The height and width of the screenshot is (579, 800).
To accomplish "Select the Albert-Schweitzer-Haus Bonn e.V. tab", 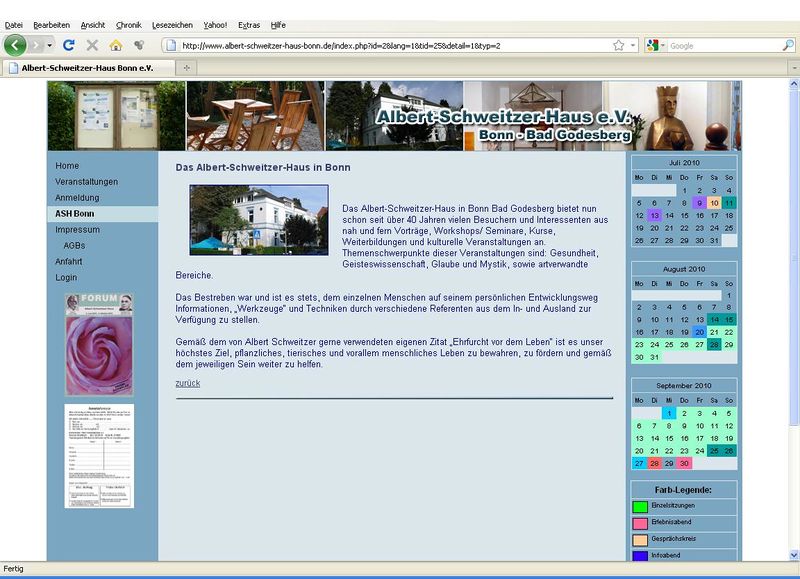I will (x=90, y=67).
